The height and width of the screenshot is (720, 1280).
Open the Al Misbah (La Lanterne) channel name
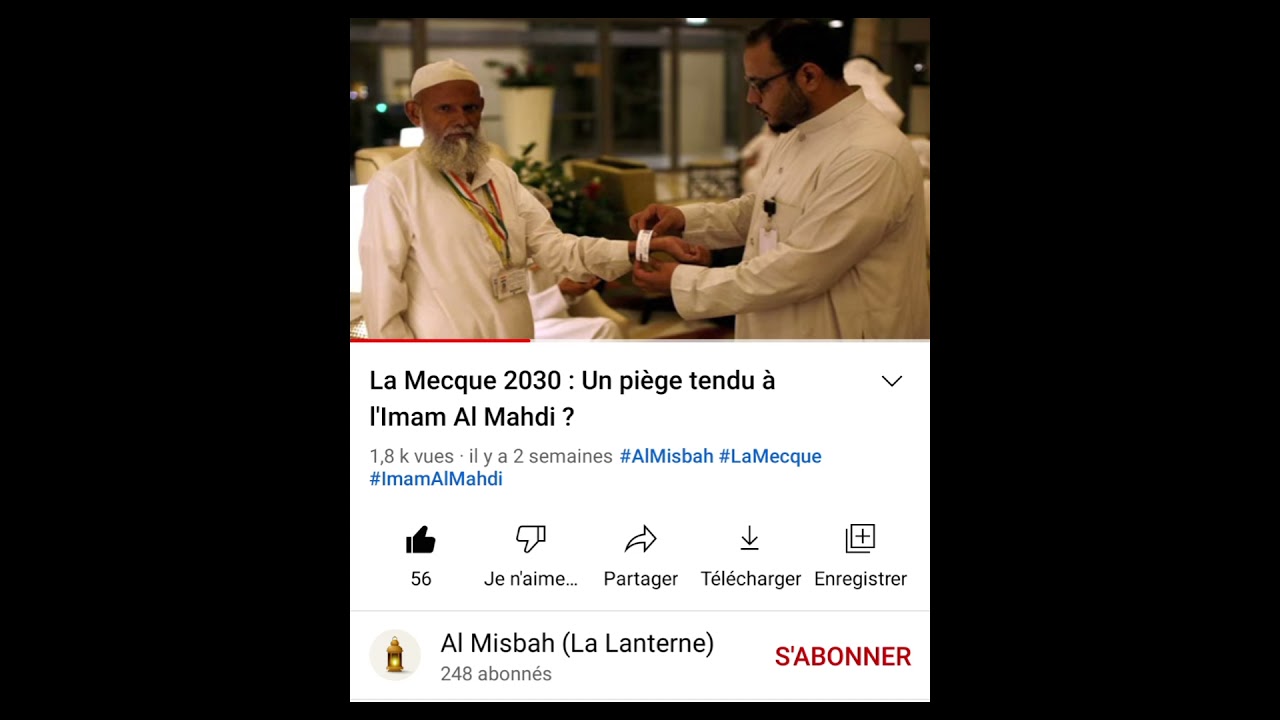[577, 644]
